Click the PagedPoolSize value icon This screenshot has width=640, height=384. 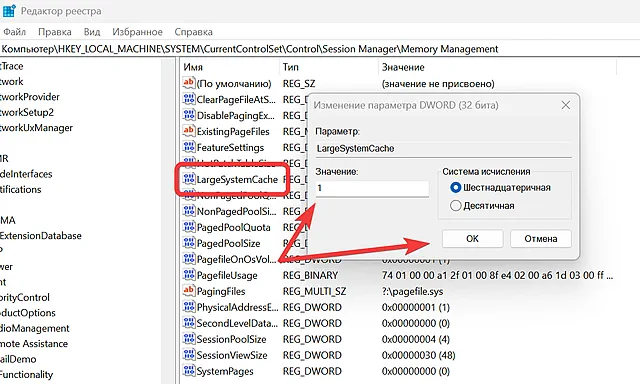(189, 243)
